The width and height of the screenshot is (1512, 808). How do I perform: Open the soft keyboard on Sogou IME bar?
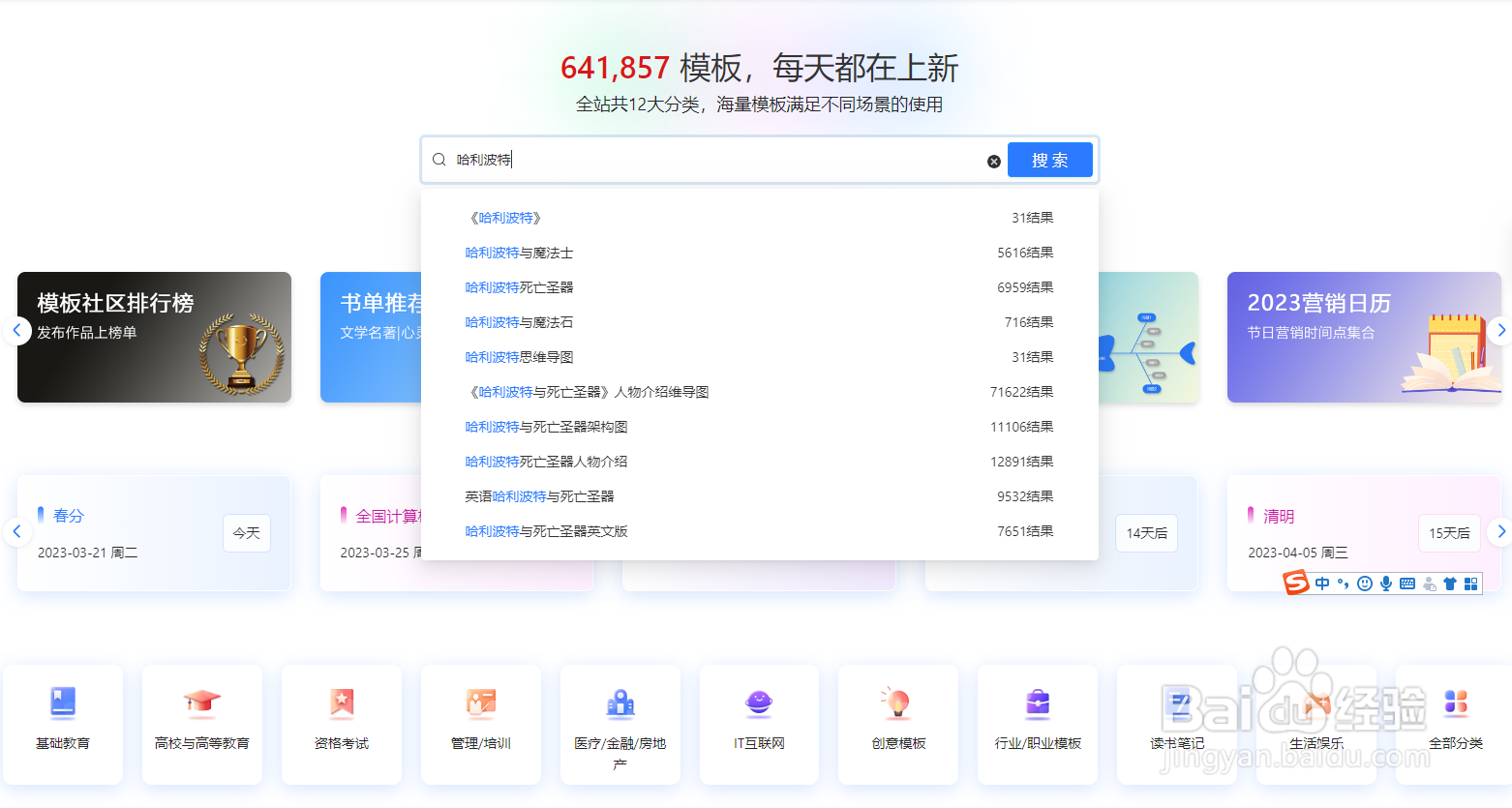pyautogui.click(x=1407, y=584)
